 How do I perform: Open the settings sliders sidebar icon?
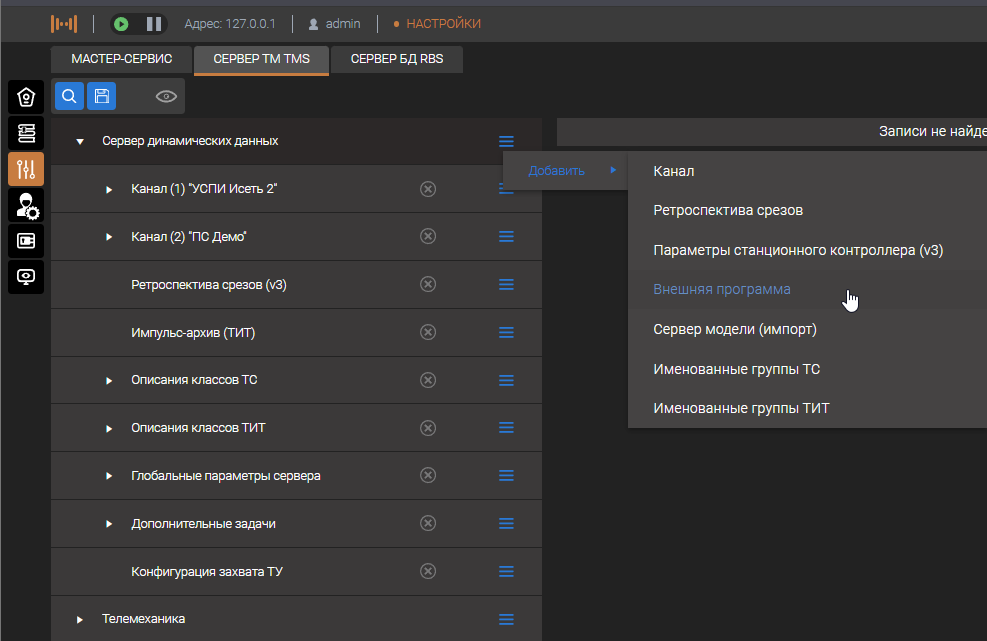tap(26, 169)
